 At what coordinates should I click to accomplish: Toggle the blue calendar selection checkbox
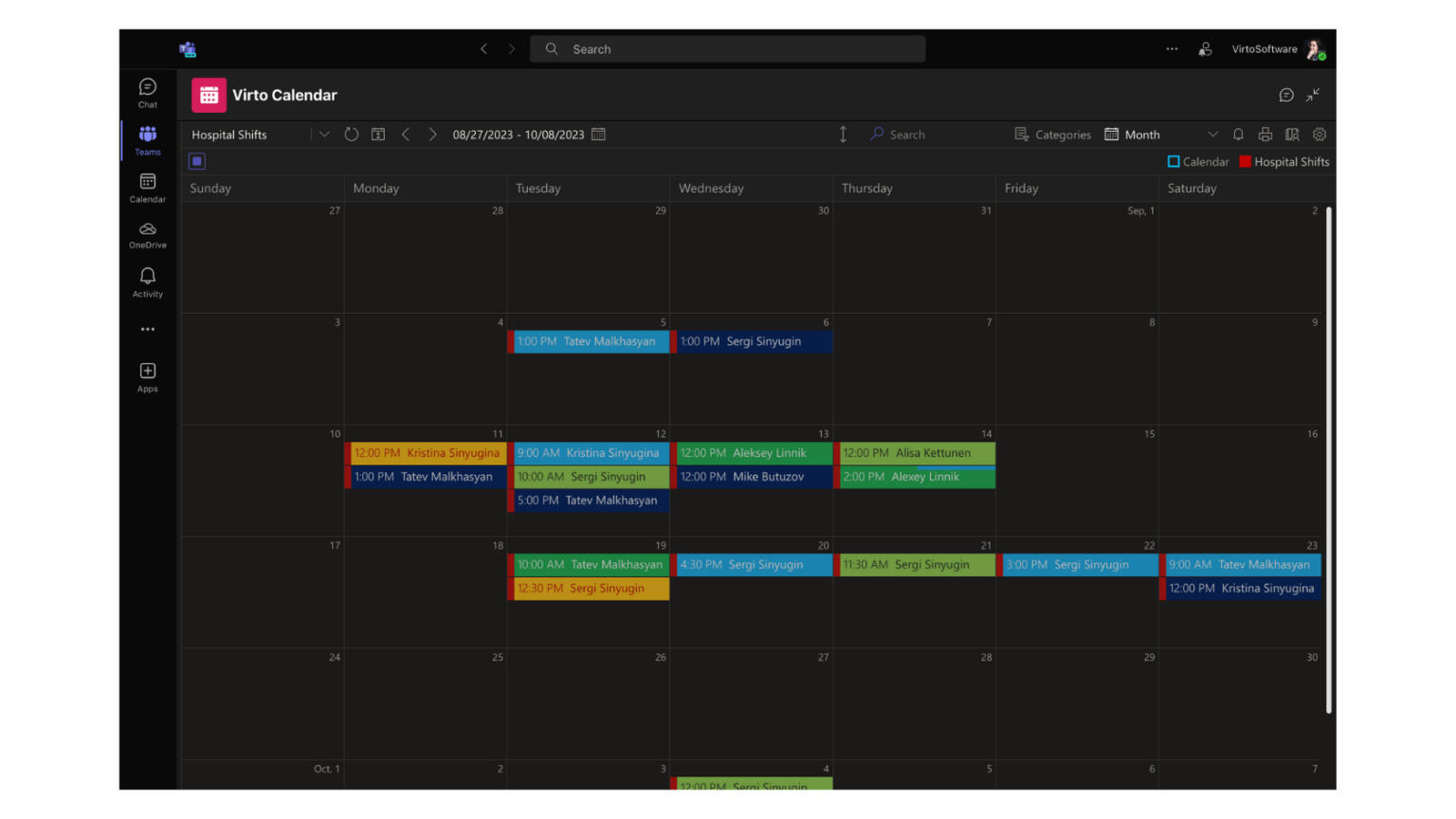tap(196, 161)
